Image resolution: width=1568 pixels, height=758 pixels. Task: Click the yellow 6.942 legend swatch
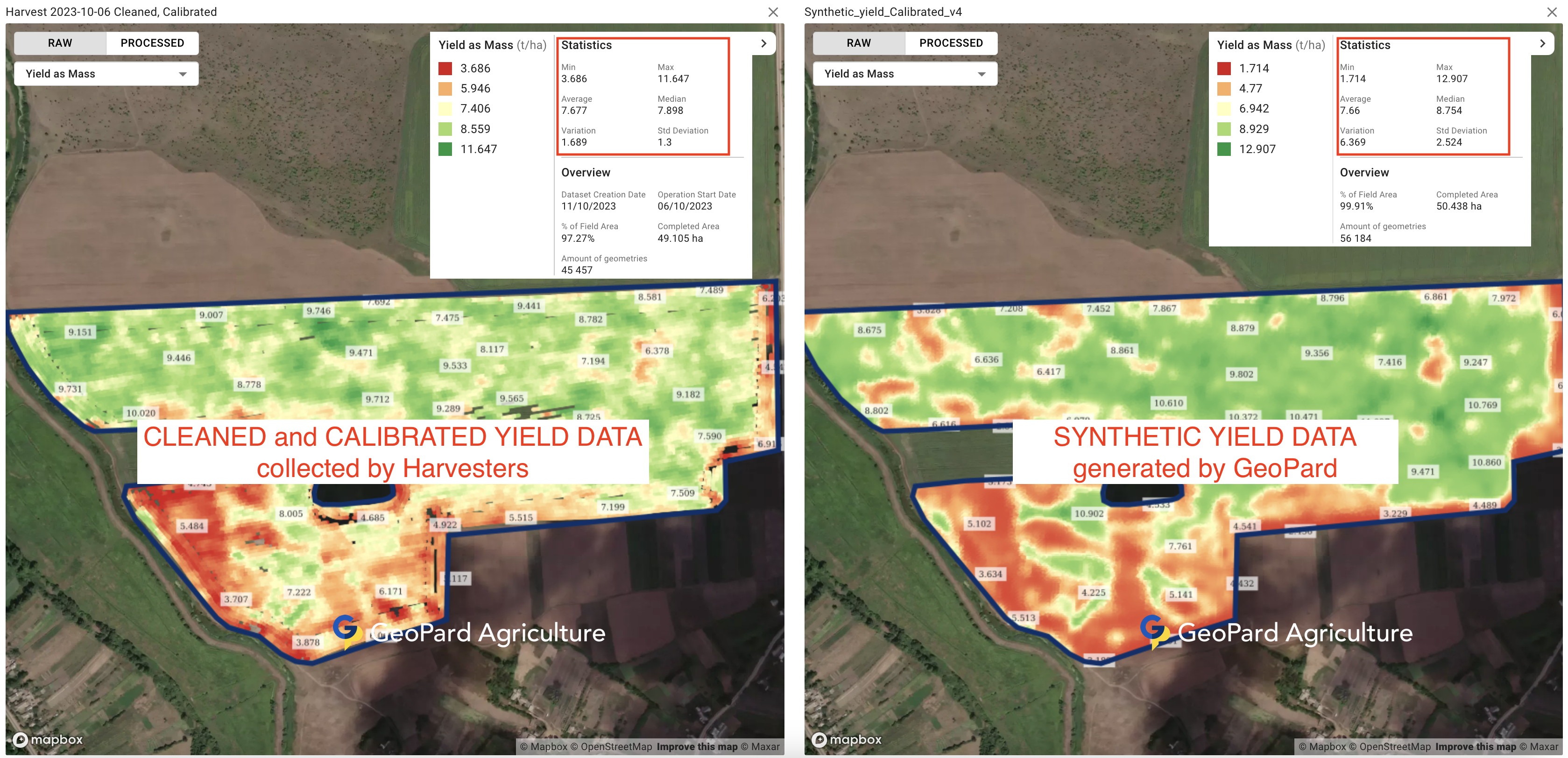point(1223,109)
